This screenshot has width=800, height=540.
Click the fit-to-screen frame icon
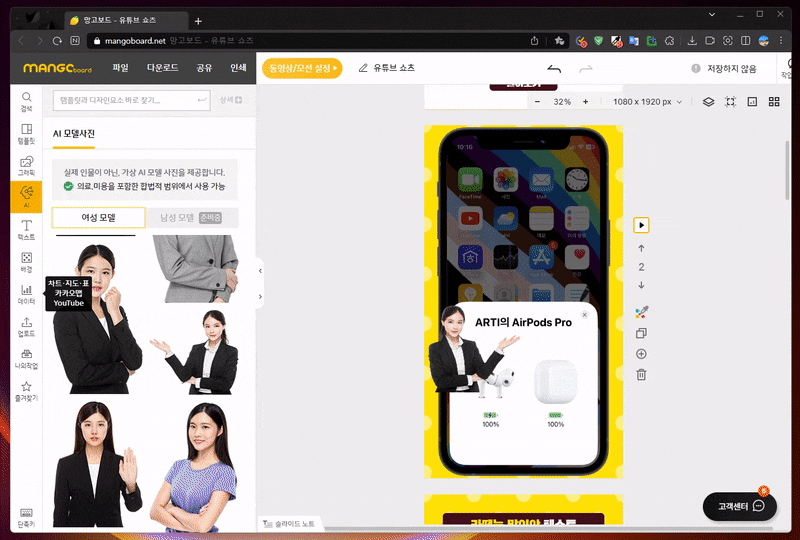coord(731,102)
